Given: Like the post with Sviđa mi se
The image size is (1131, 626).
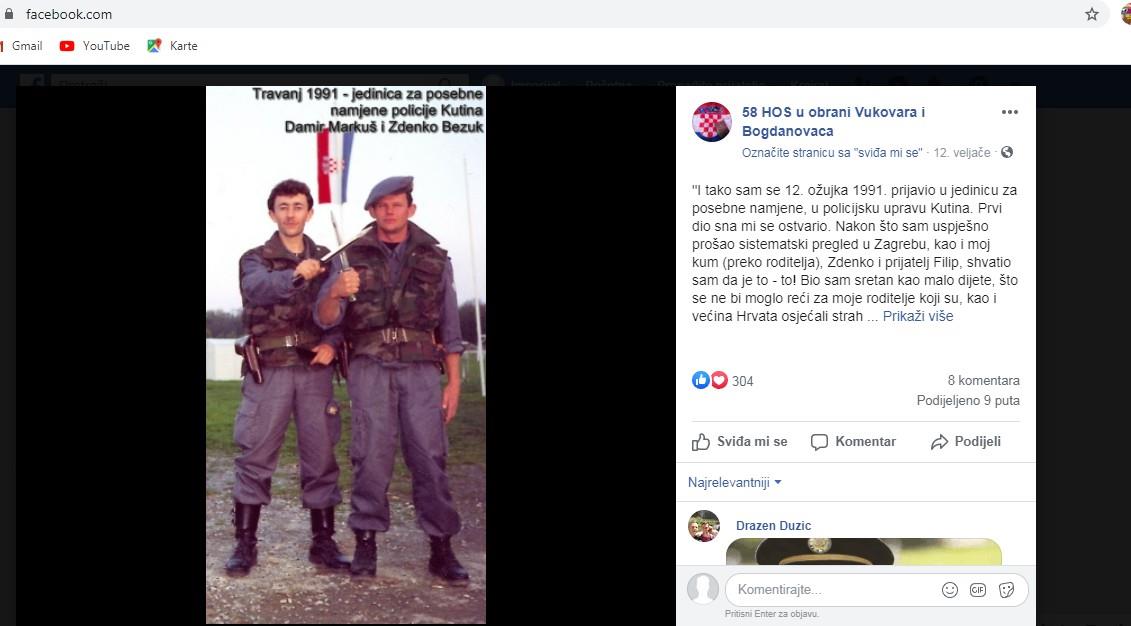Looking at the screenshot, I should (739, 442).
